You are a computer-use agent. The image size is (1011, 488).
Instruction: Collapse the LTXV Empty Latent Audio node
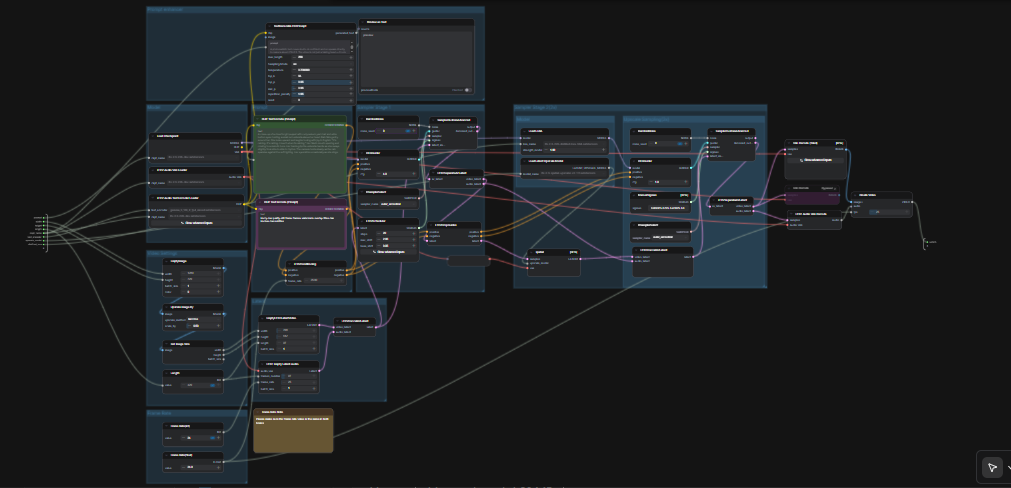(263, 364)
